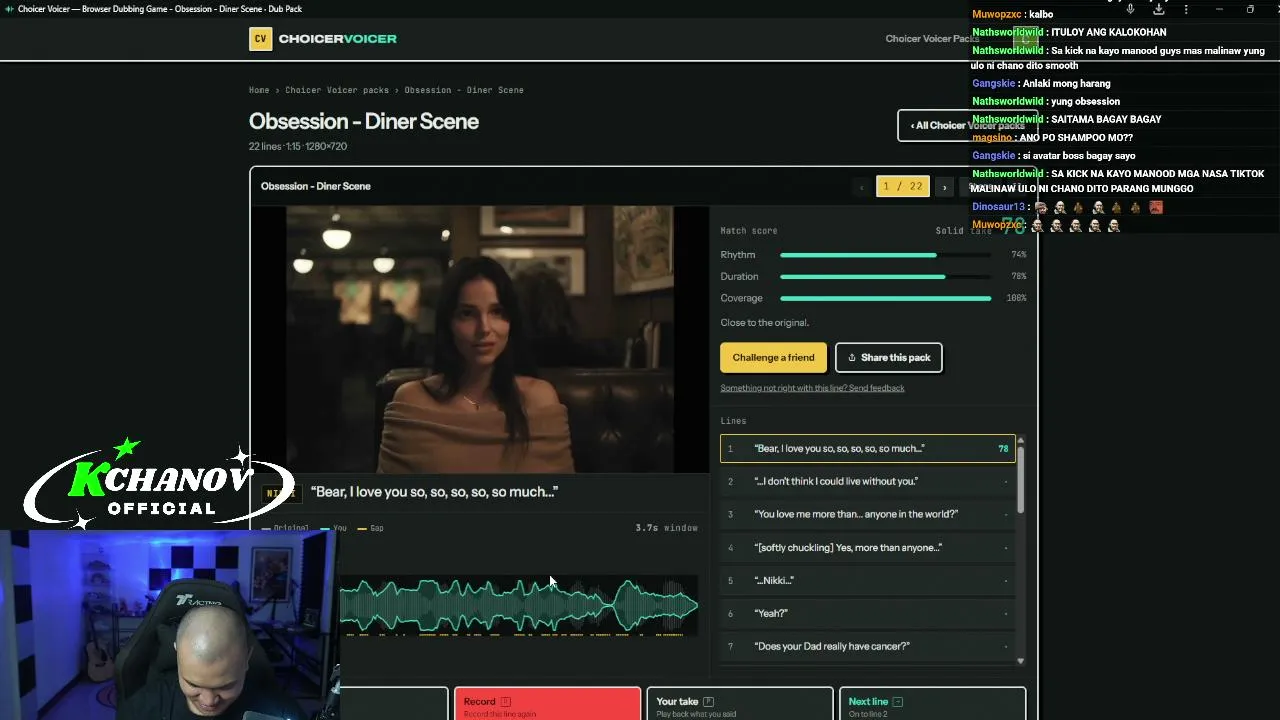The width and height of the screenshot is (1280, 720).
Task: Go to Home breadcrumb
Action: tap(259, 90)
